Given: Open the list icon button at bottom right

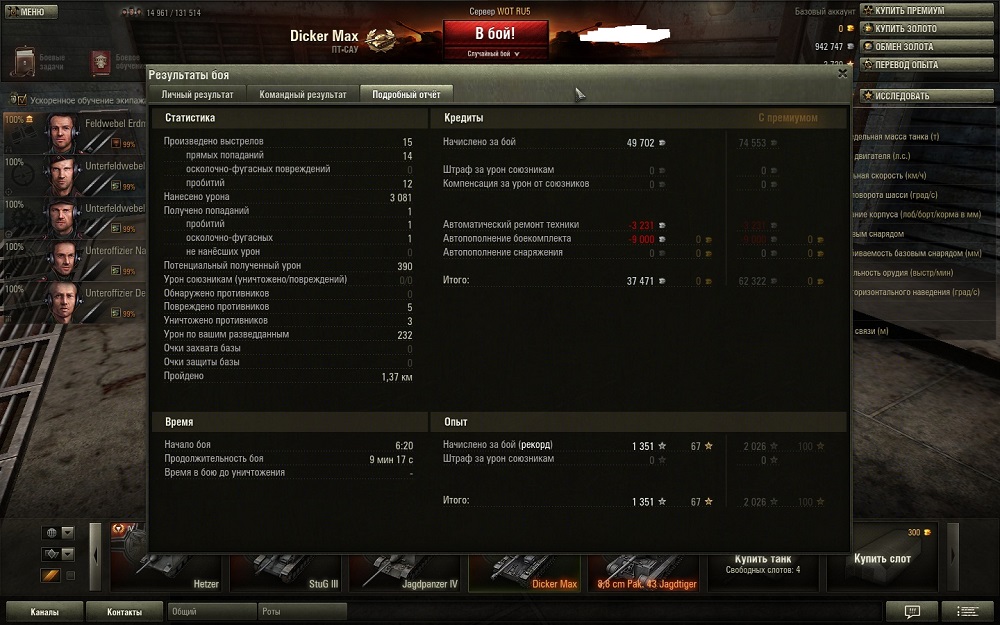Looking at the screenshot, I should (967, 612).
